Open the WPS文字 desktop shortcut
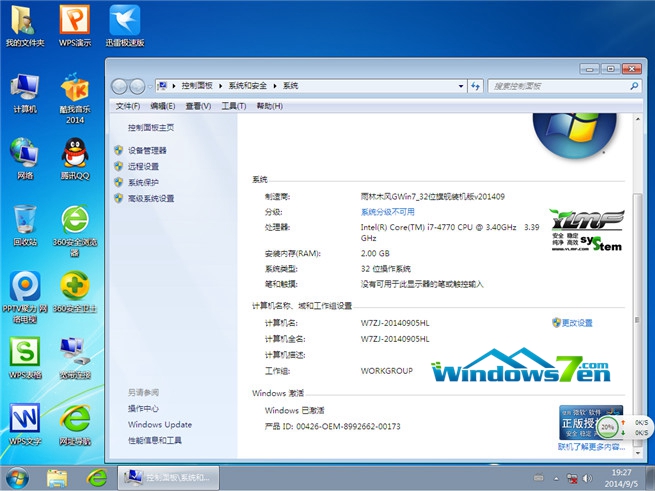The height and width of the screenshot is (491, 655). (25, 420)
